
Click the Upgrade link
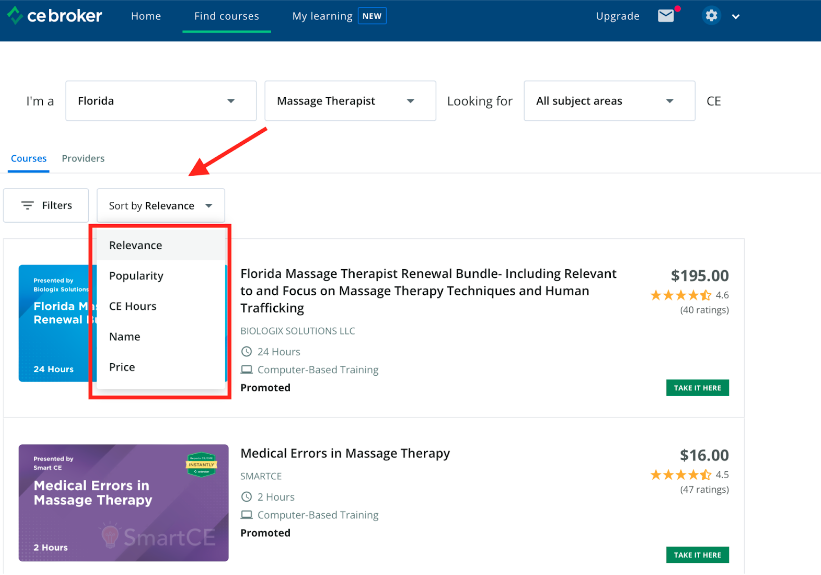[x=617, y=16]
